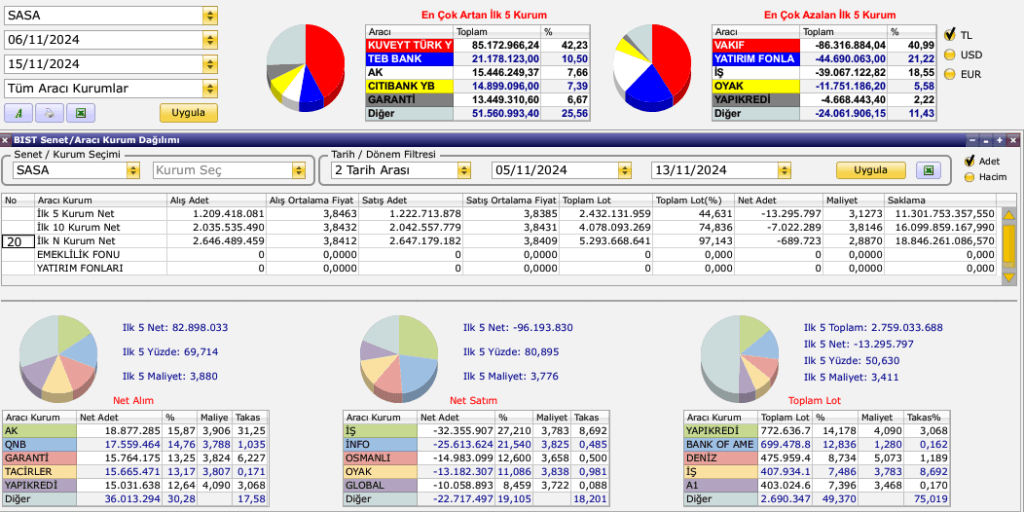
Task: Select the TEB BANK blue legend cell
Action: coord(409,59)
